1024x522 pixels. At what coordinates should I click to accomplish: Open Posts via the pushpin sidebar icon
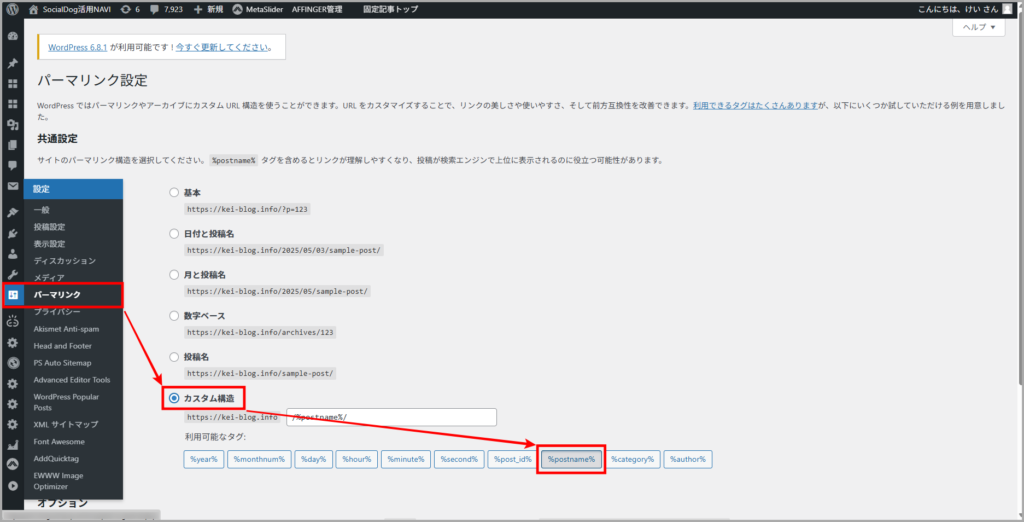[x=12, y=64]
